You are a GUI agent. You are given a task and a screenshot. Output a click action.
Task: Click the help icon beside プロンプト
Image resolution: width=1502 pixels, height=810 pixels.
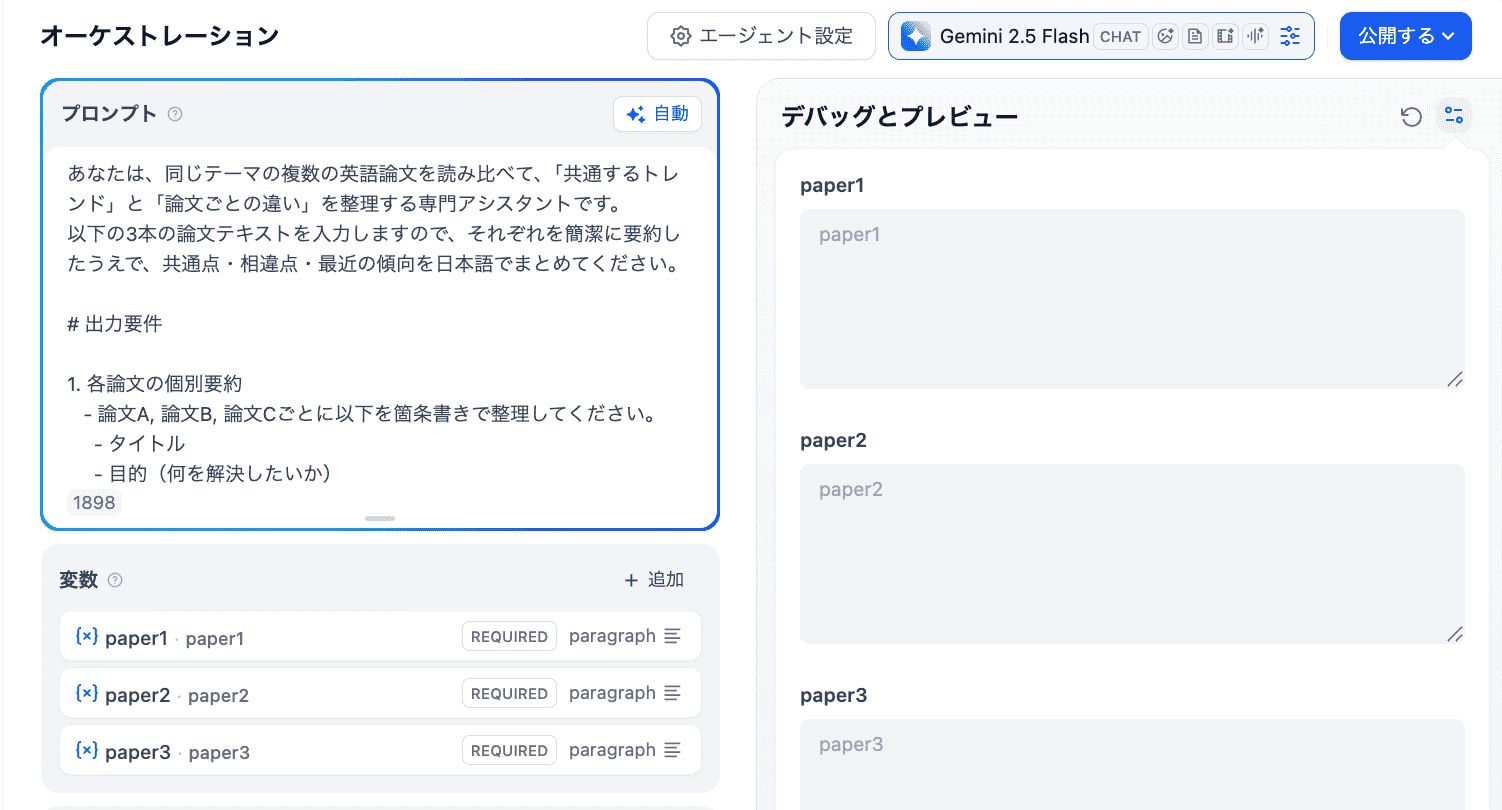tap(175, 114)
